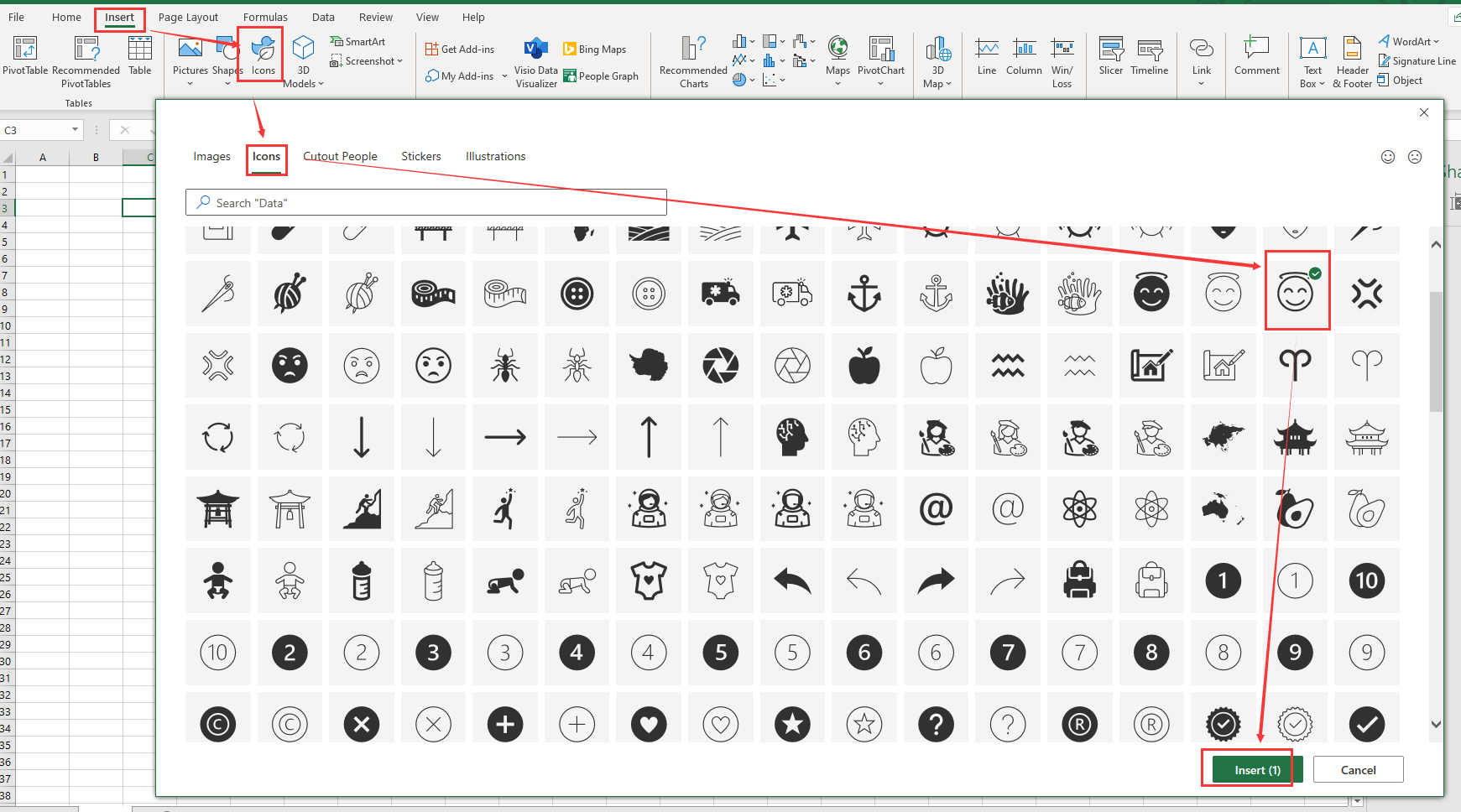Viewport: 1461px width, 812px height.
Task: Open the 3D Models tool
Action: click(x=303, y=60)
